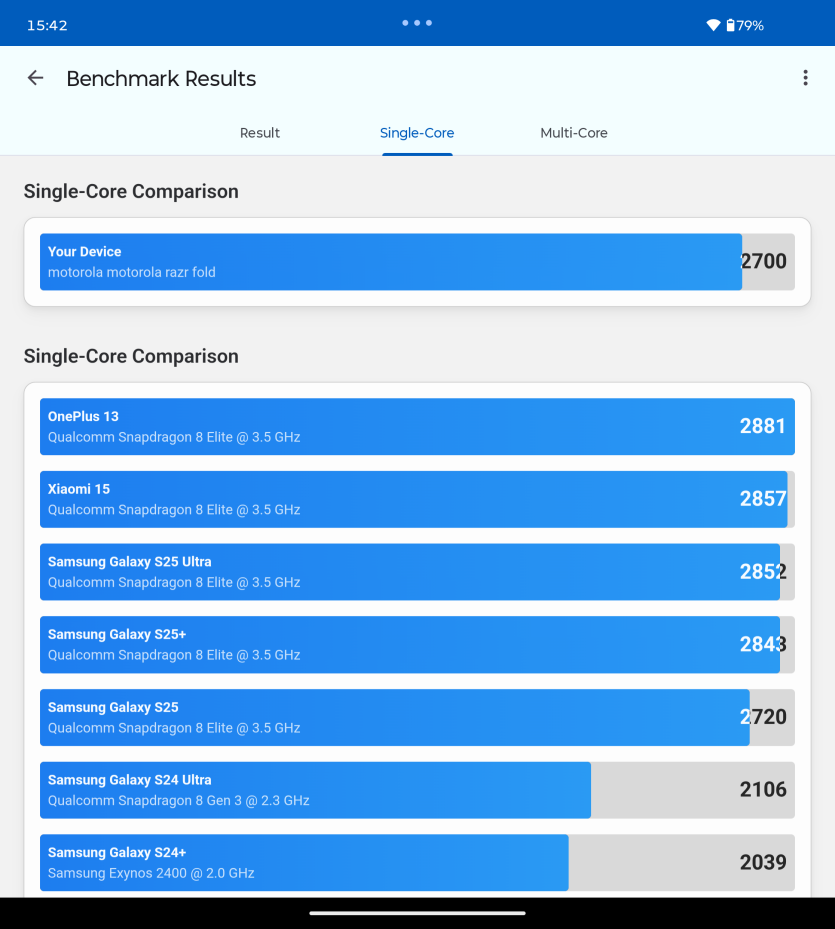The height and width of the screenshot is (929, 835).
Task: Open the Samsung Galaxy S25 Ultra entry
Action: [x=417, y=572]
